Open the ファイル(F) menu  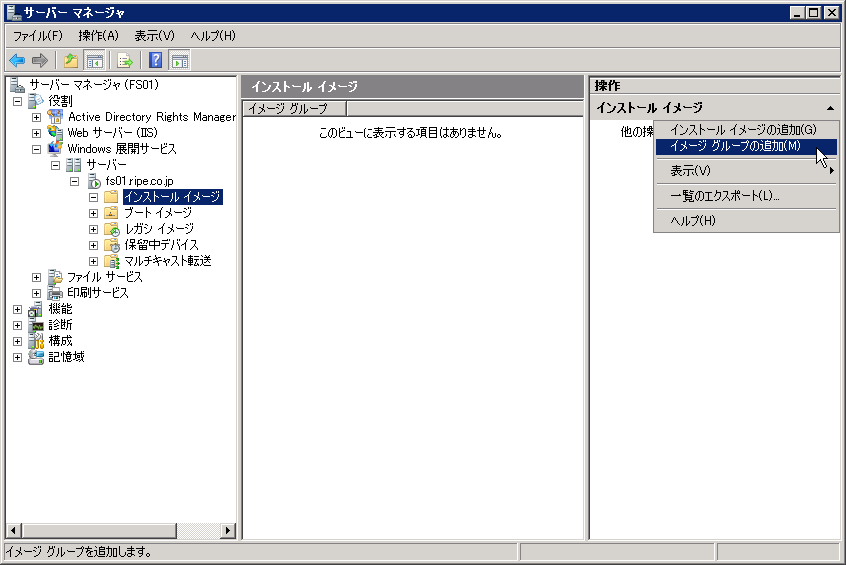pyautogui.click(x=38, y=36)
